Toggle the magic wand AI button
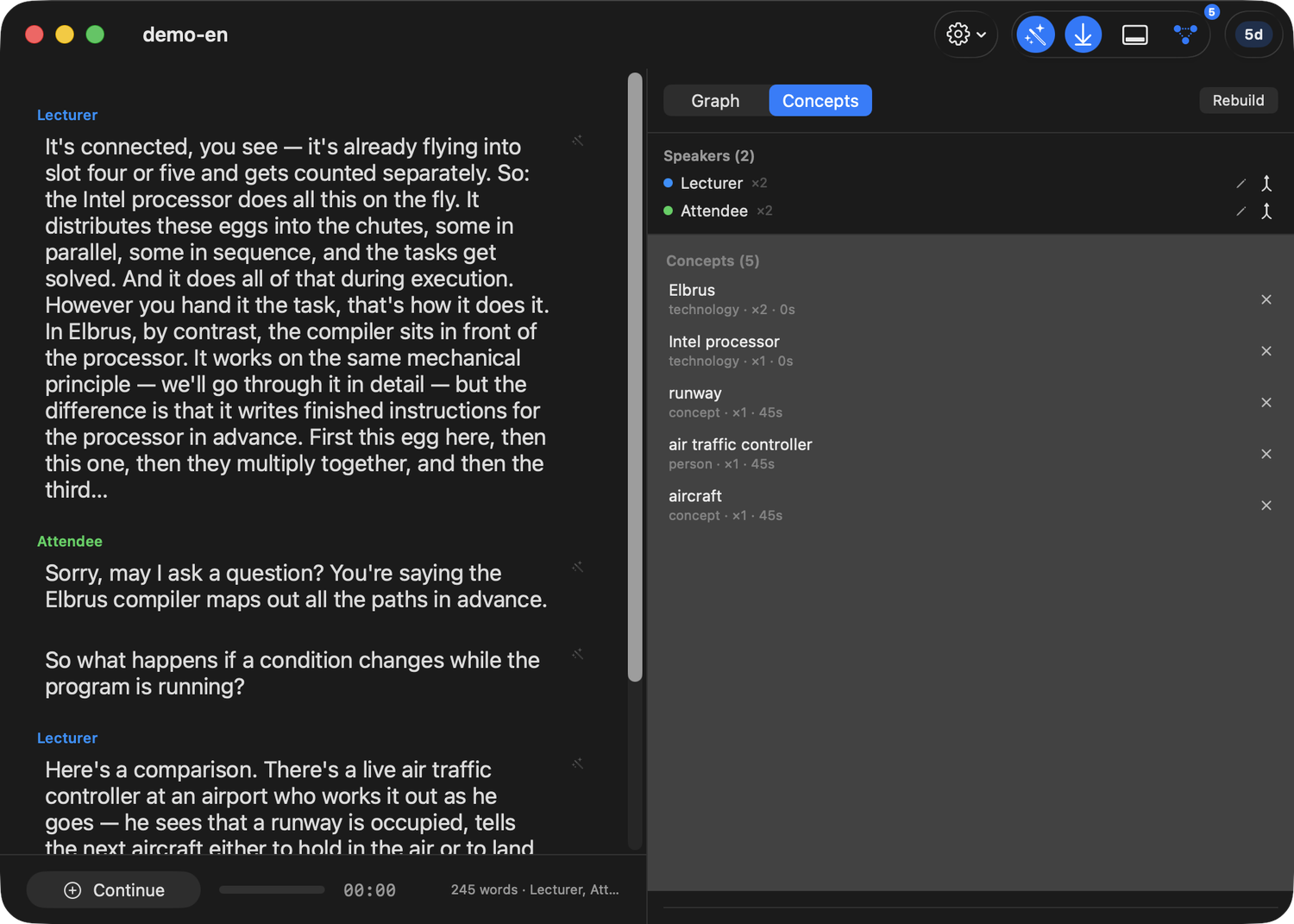This screenshot has height=924, width=1294. (x=1035, y=35)
